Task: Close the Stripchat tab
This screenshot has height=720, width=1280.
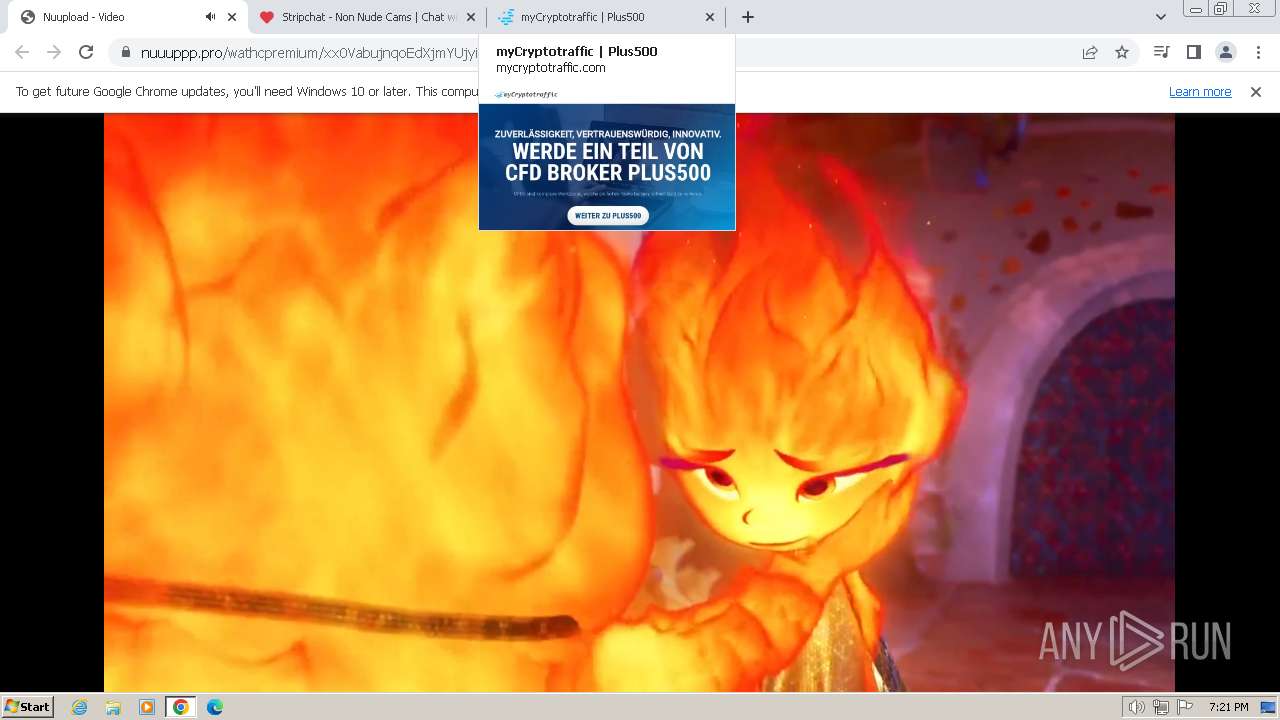Action: click(471, 17)
